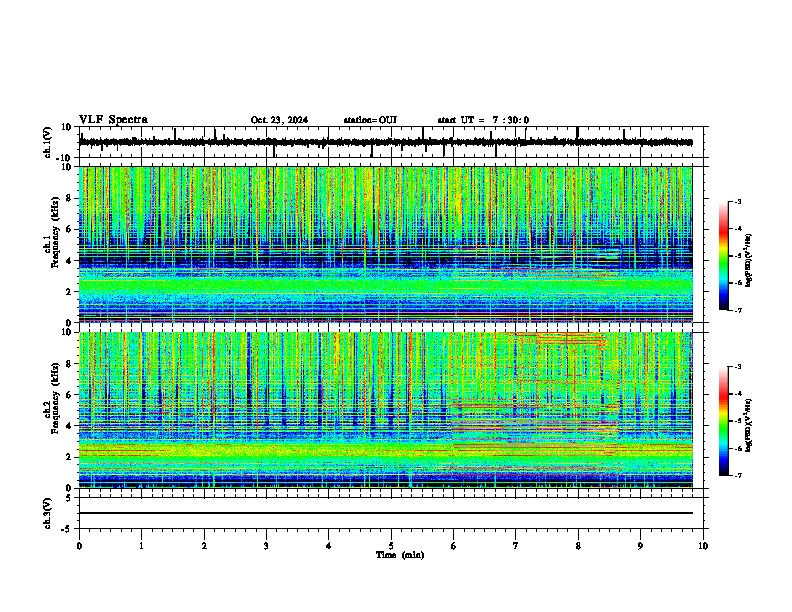Click the 'Time (min)' axis label
This screenshot has width=792, height=612.
(400, 555)
